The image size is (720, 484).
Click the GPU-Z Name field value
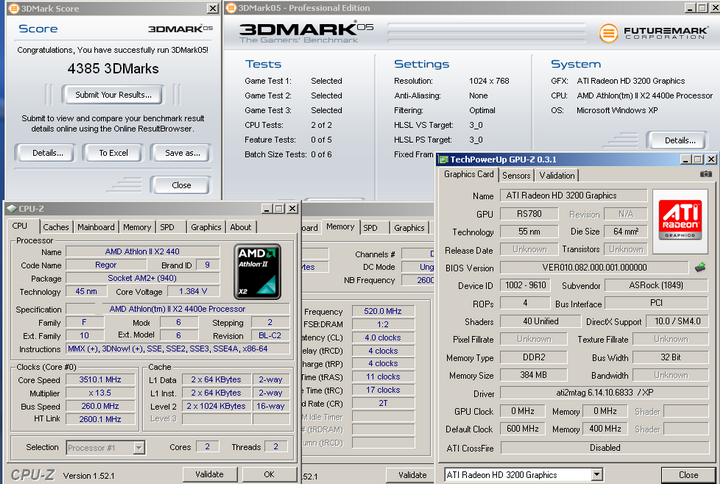pyautogui.click(x=574, y=196)
